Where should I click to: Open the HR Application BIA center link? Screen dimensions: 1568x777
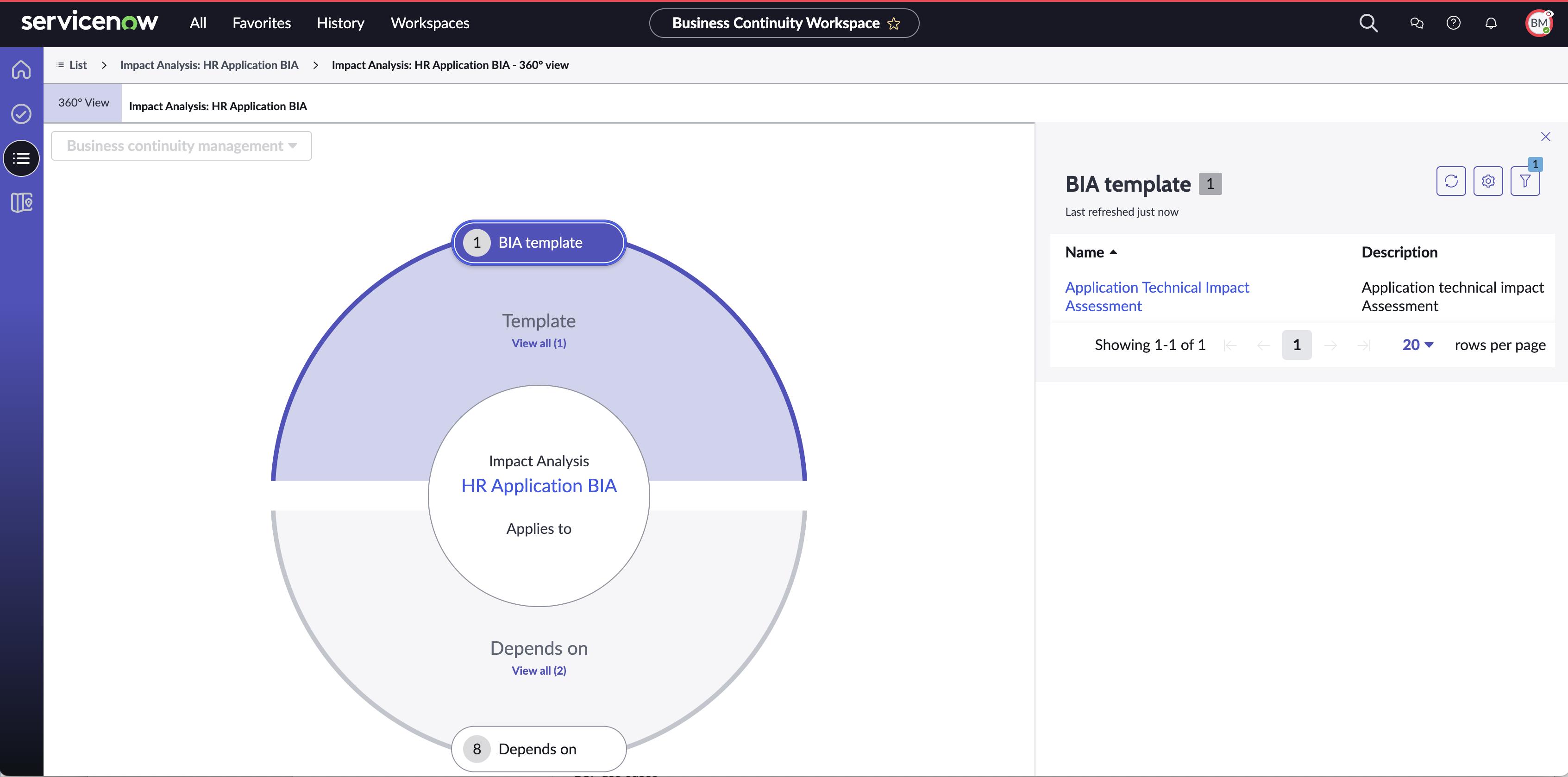click(539, 486)
